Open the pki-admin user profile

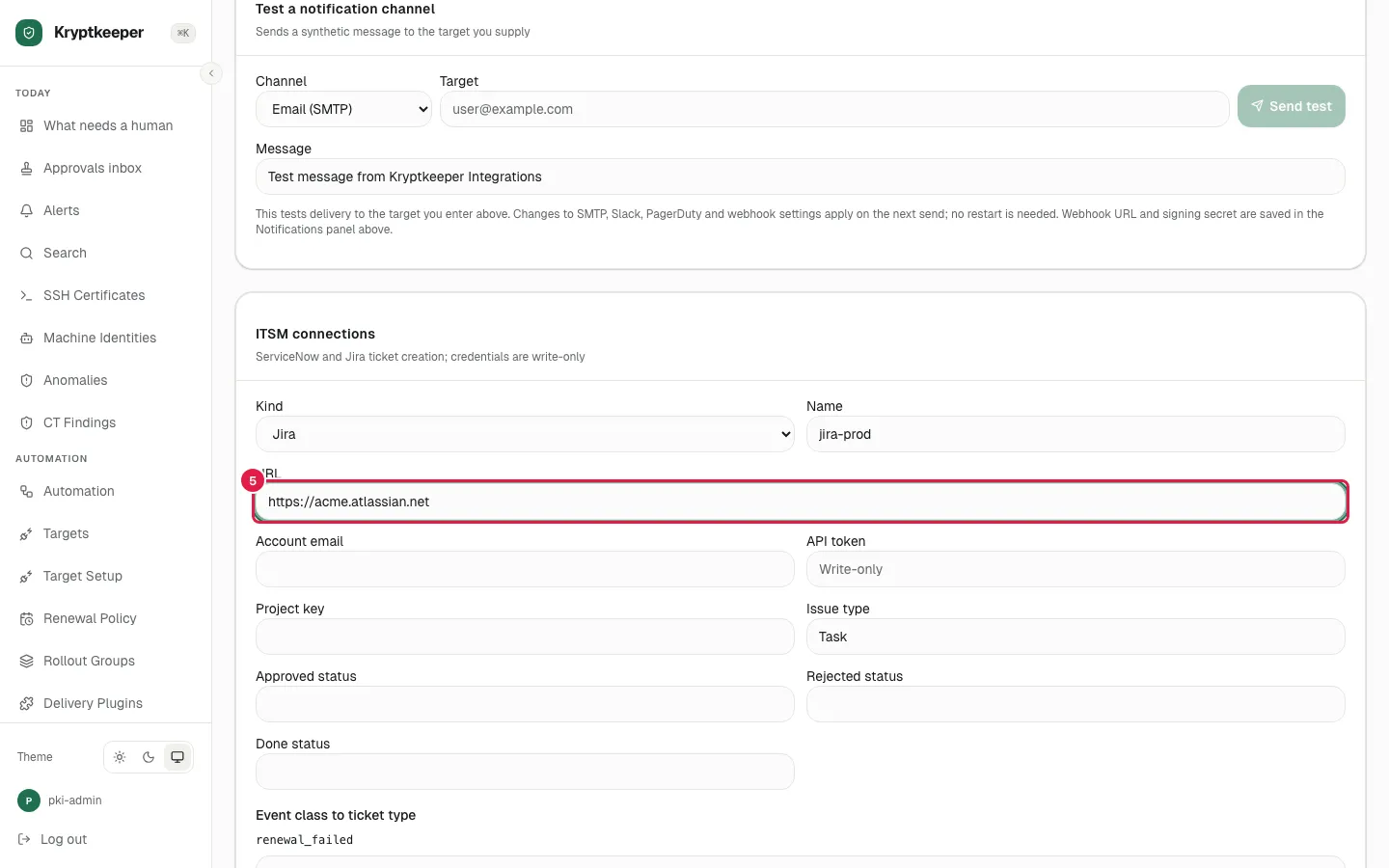[60, 800]
